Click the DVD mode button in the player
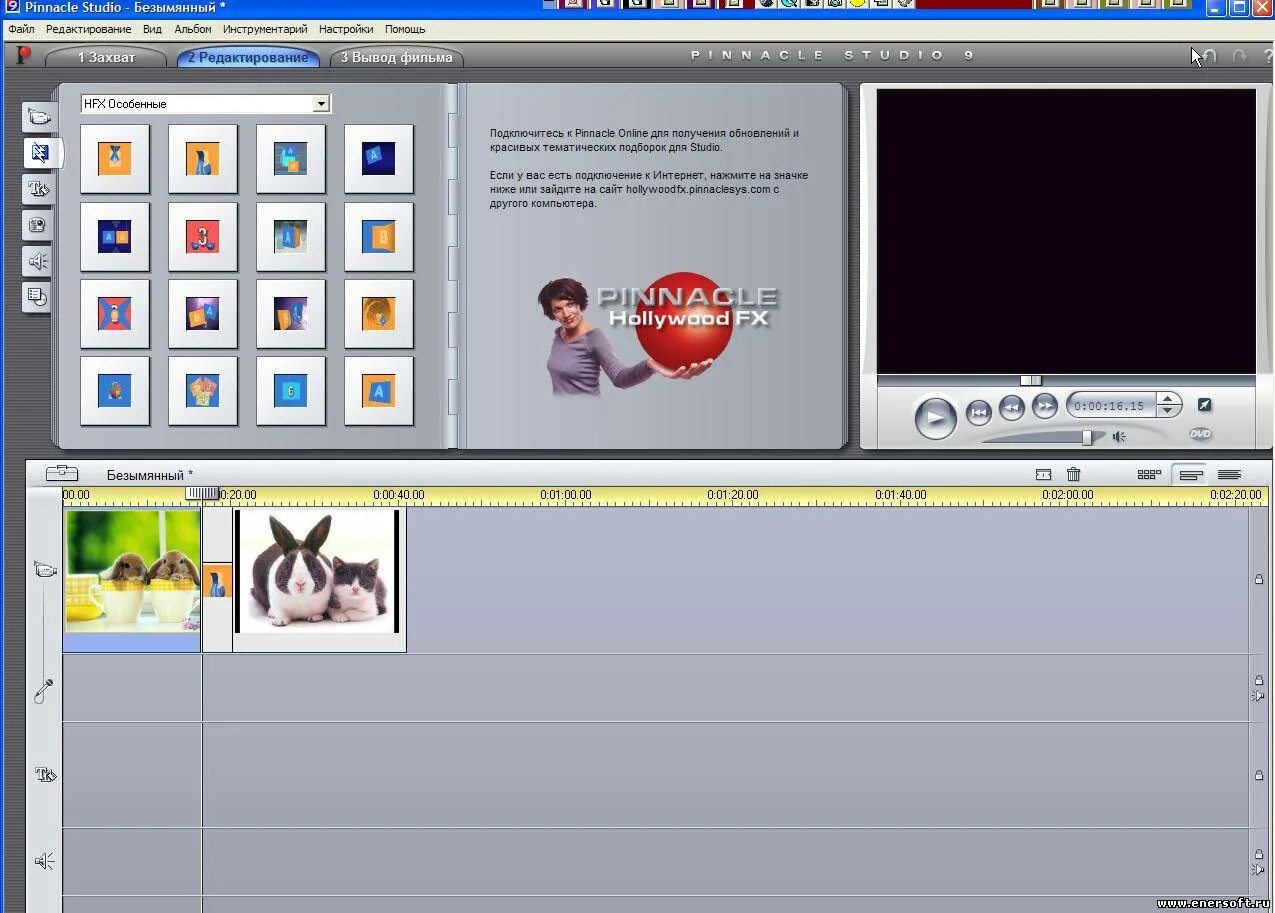Image resolution: width=1275 pixels, height=913 pixels. tap(1199, 434)
